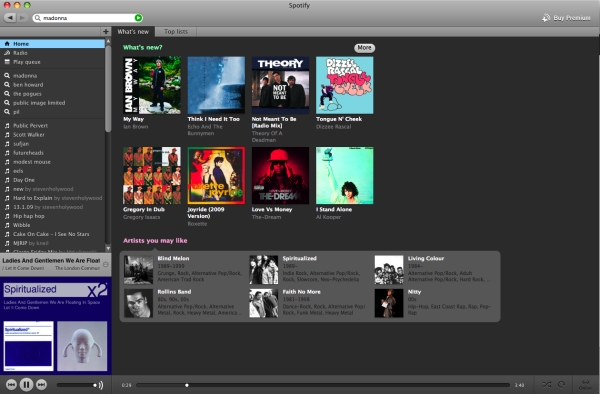Open Think I Need It Too cover
The height and width of the screenshot is (394, 600).
coord(216,85)
